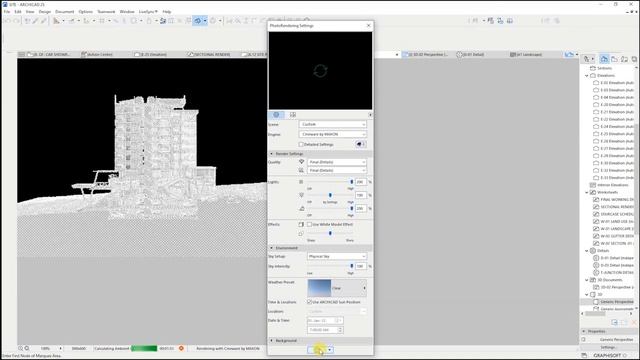Collapse the Render Settings section
Screen dimensions: 640x360
[x=272, y=154]
